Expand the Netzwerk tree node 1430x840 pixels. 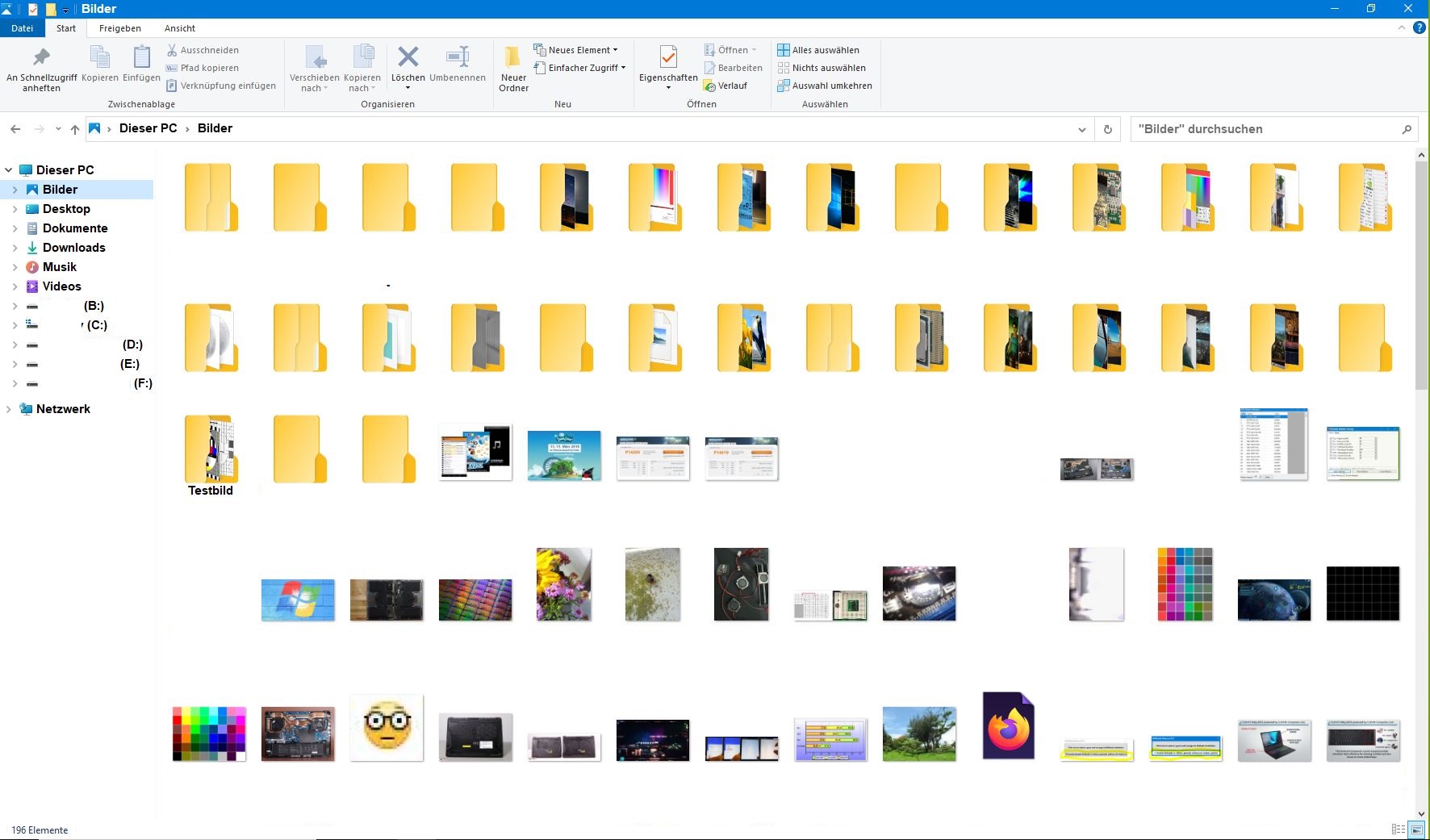8,409
